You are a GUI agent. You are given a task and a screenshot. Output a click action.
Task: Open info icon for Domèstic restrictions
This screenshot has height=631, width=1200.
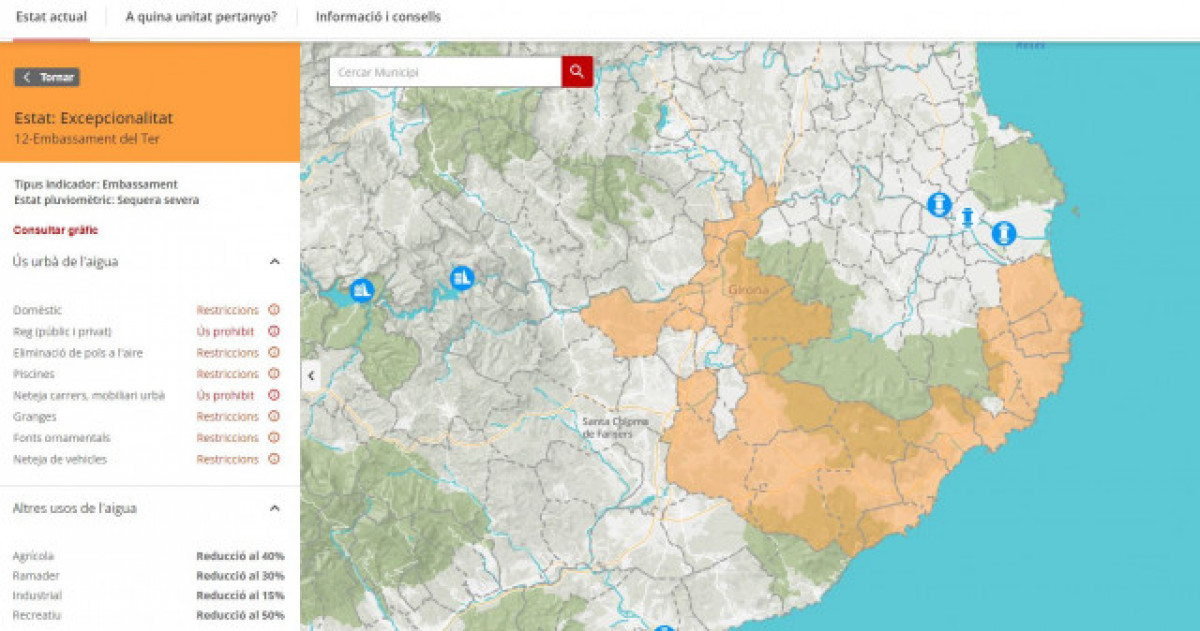[274, 310]
